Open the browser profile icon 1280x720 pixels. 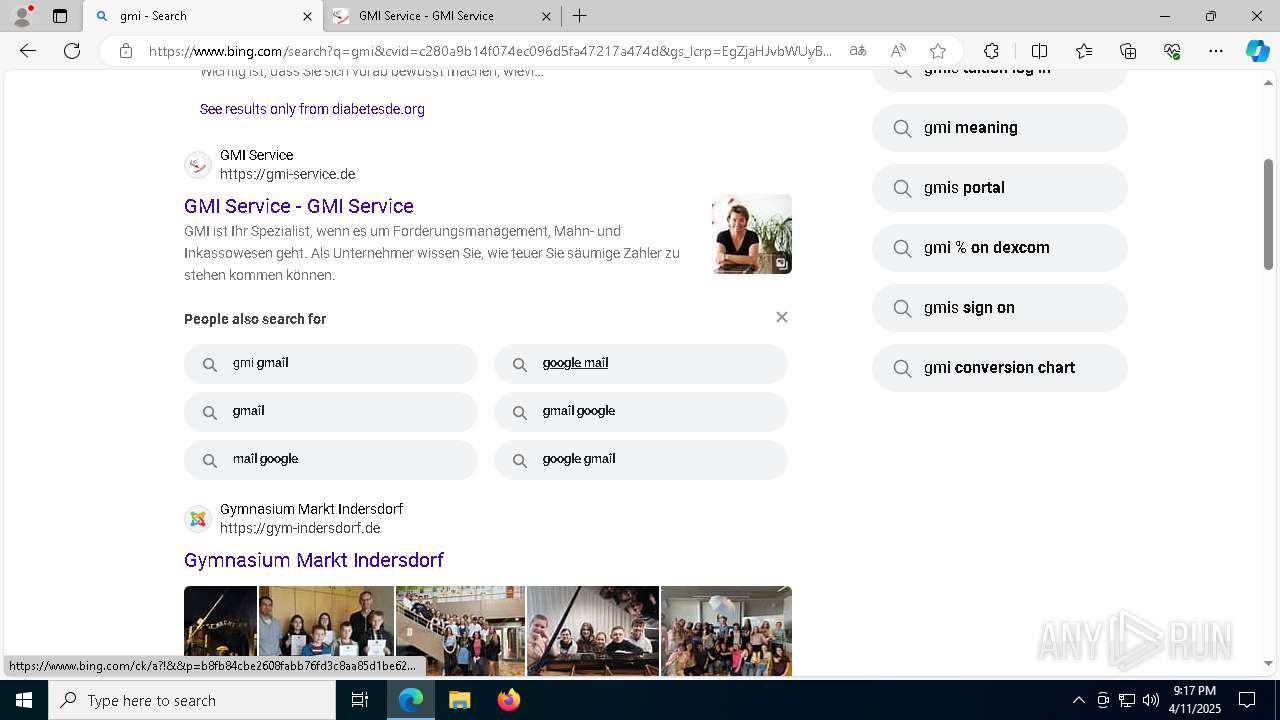pyautogui.click(x=22, y=16)
